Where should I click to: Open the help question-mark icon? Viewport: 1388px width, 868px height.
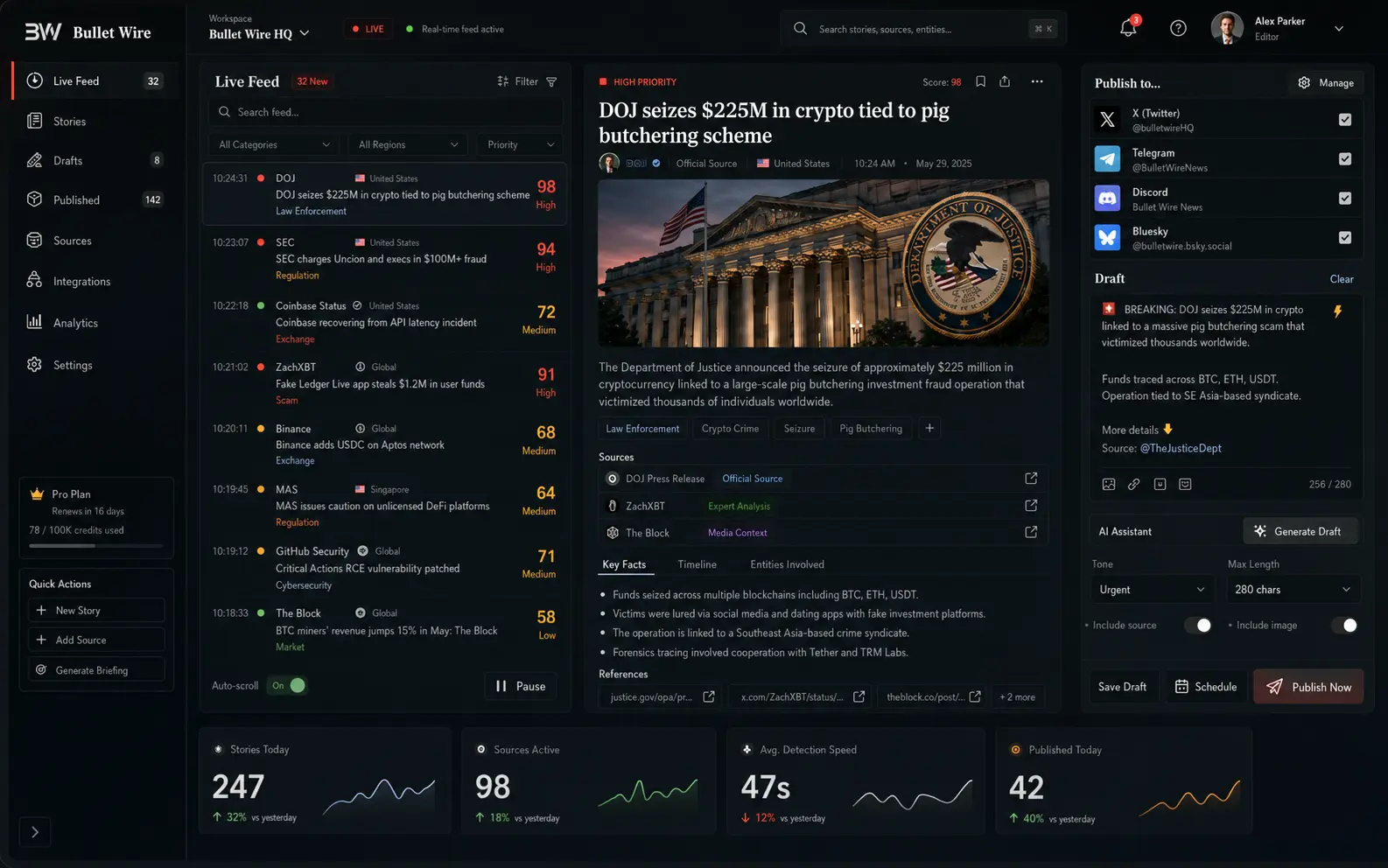pyautogui.click(x=1178, y=29)
